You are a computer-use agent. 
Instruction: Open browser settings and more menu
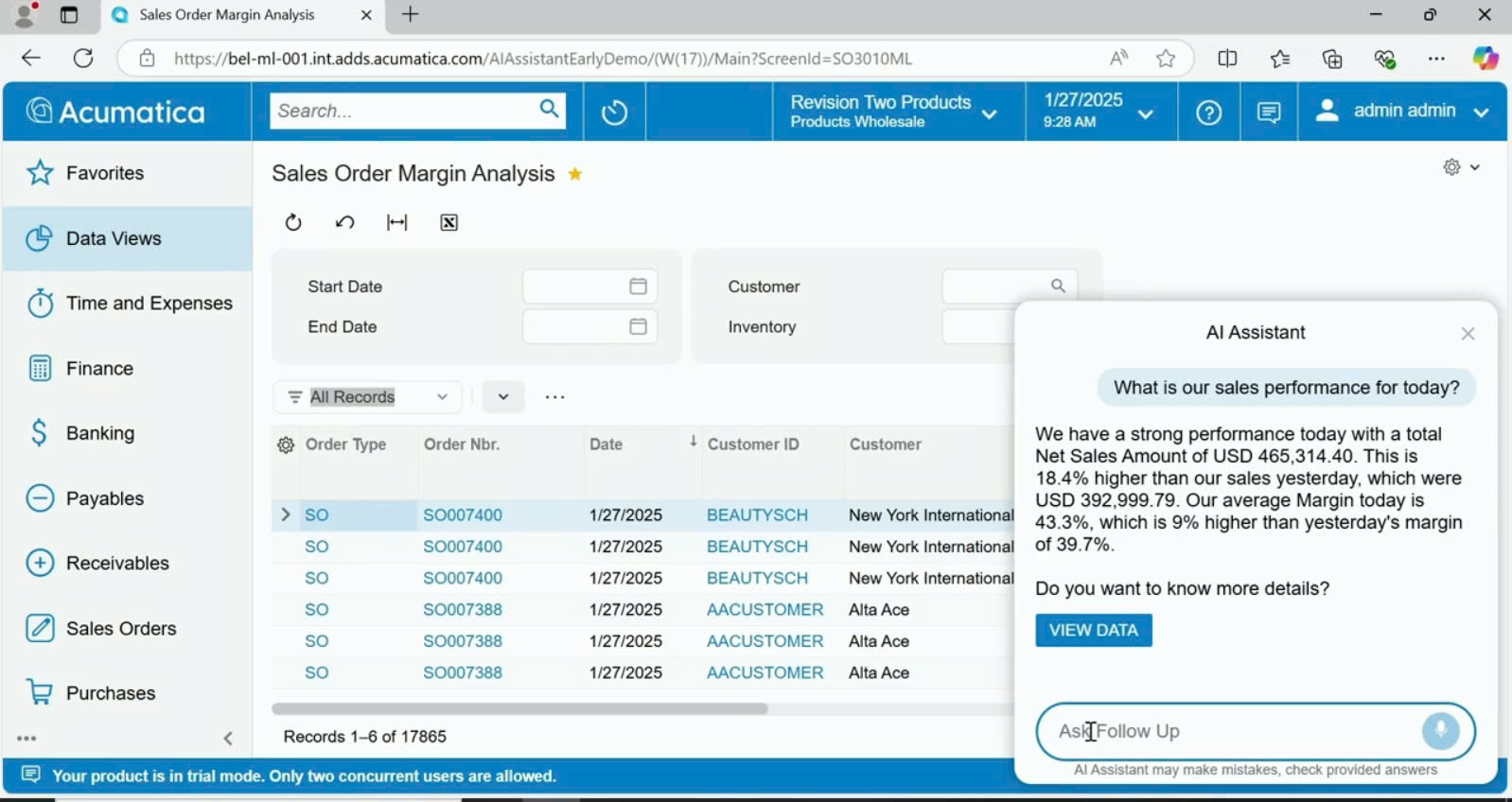click(x=1436, y=59)
